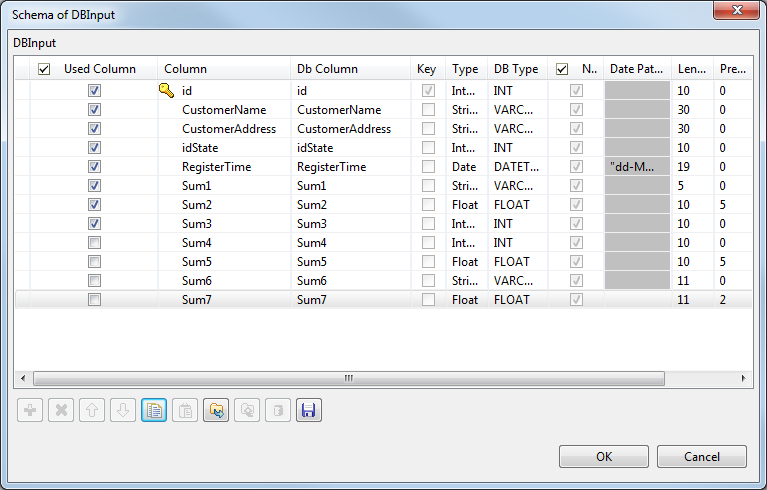
Task: Tick the Key checkbox for idState
Action: 428,147
